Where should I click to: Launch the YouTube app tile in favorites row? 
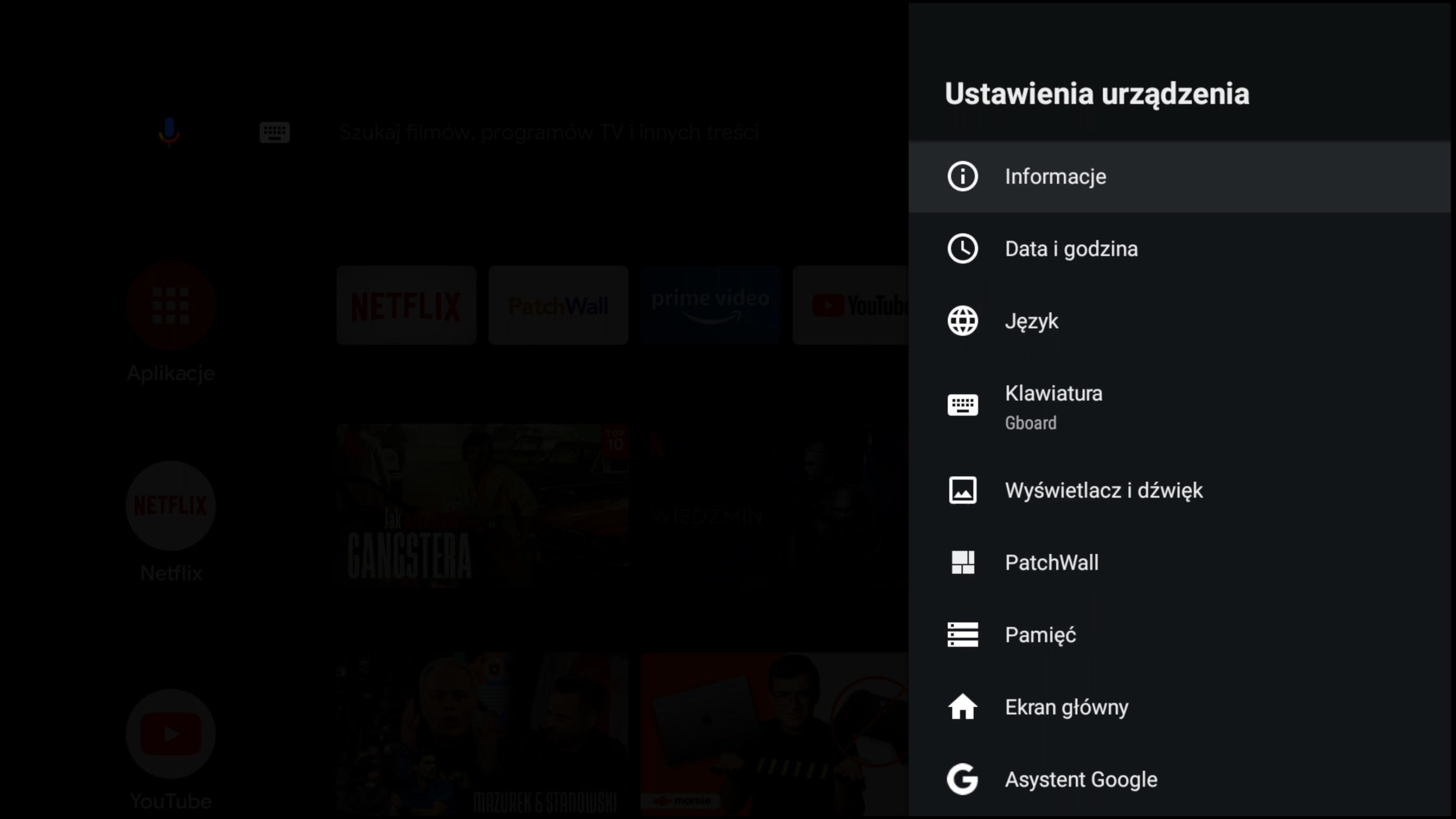(851, 305)
